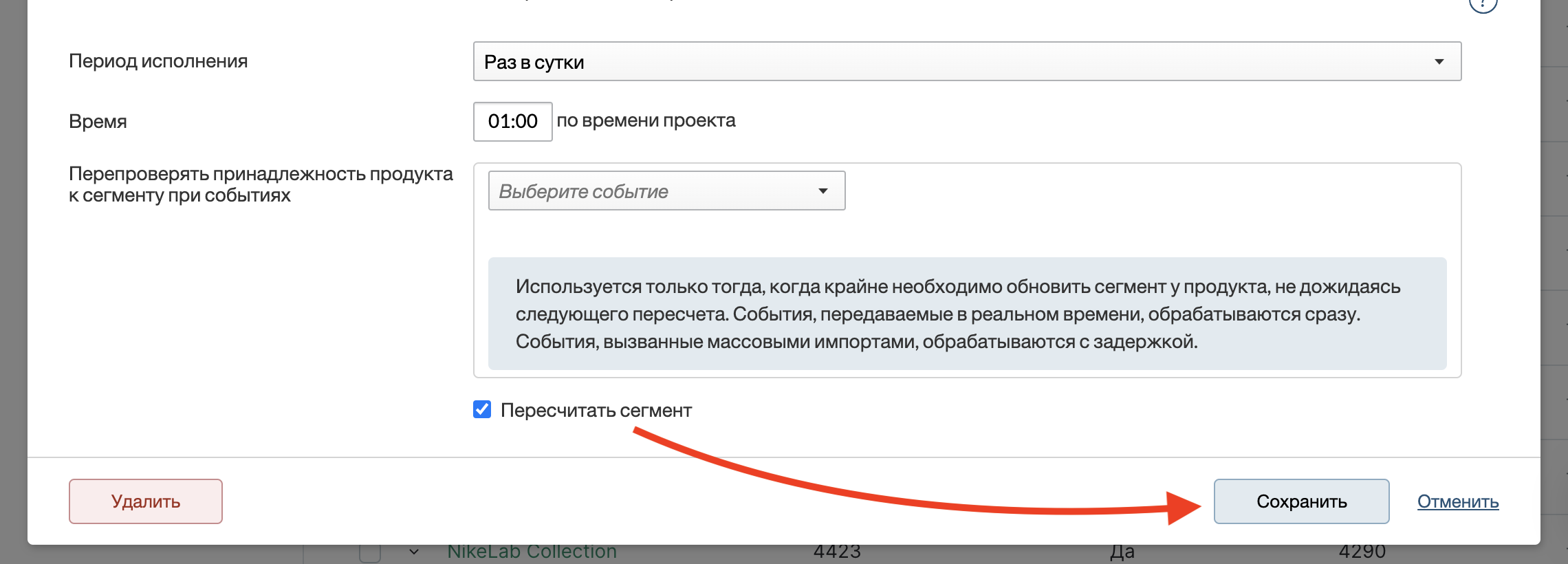
Task: Click the "Время" label
Action: click(98, 122)
